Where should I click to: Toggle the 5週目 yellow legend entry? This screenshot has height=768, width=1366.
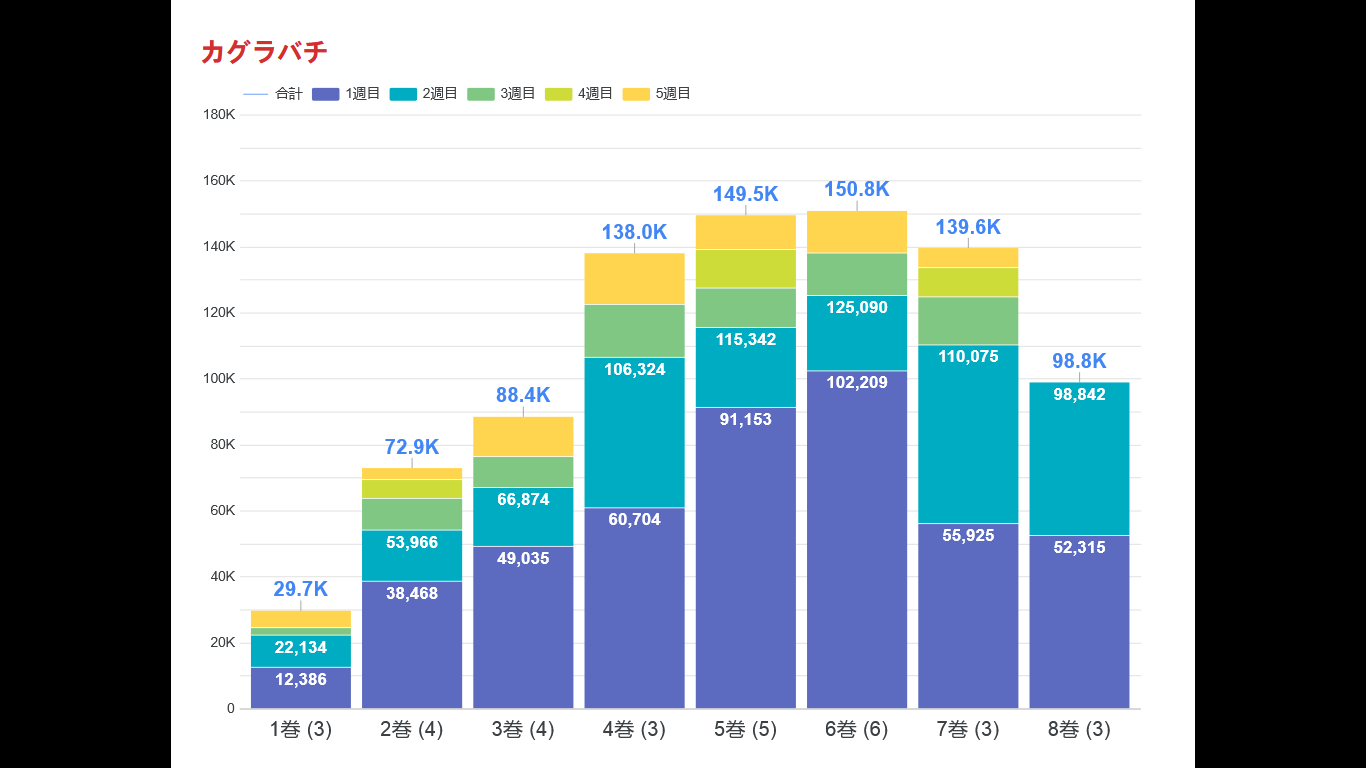656,94
